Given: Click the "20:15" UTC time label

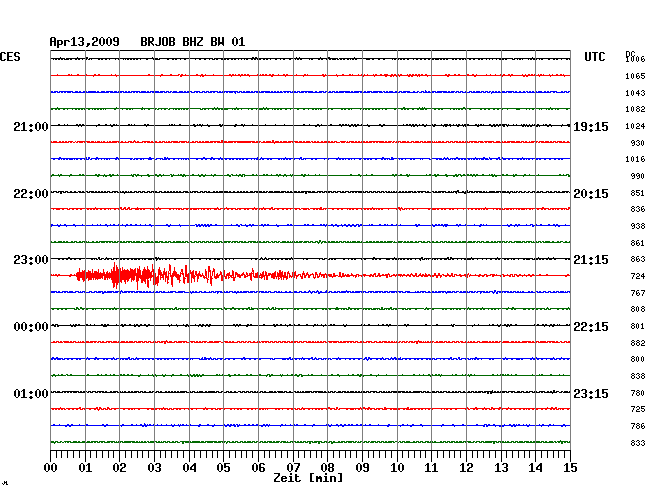Looking at the screenshot, I should point(591,194).
